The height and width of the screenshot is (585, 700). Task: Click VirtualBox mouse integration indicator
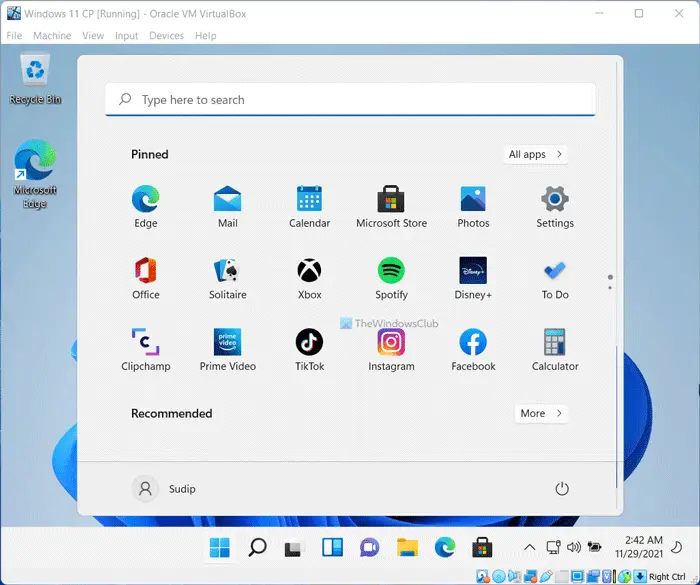(625, 577)
